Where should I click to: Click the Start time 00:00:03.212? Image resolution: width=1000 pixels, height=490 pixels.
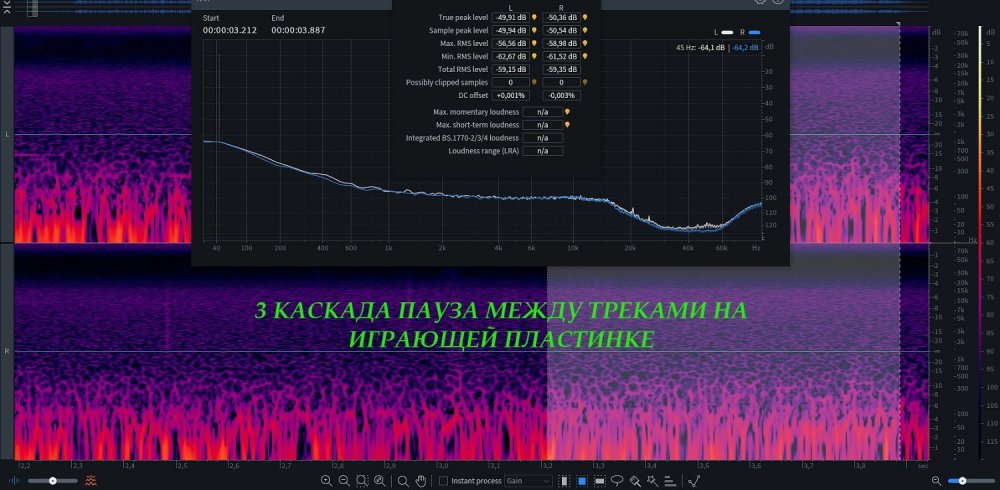coord(230,30)
